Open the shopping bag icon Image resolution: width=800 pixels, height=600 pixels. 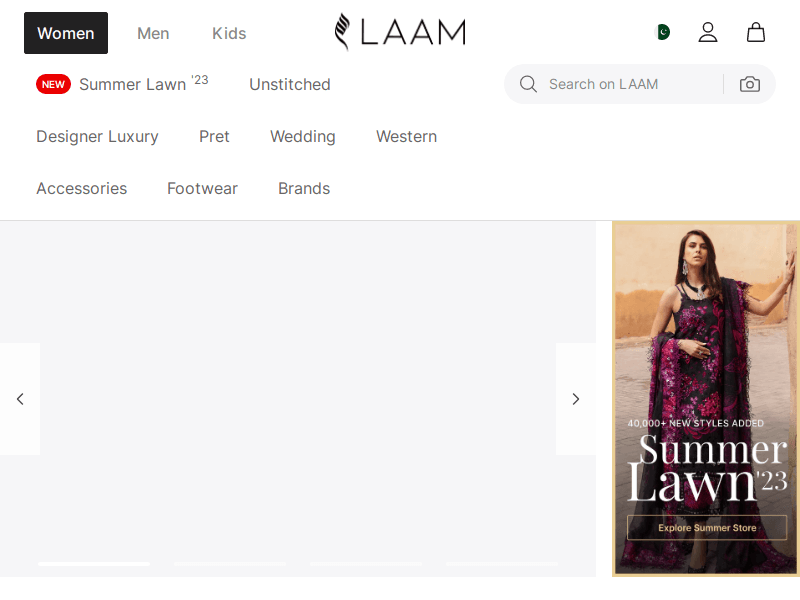tap(756, 32)
